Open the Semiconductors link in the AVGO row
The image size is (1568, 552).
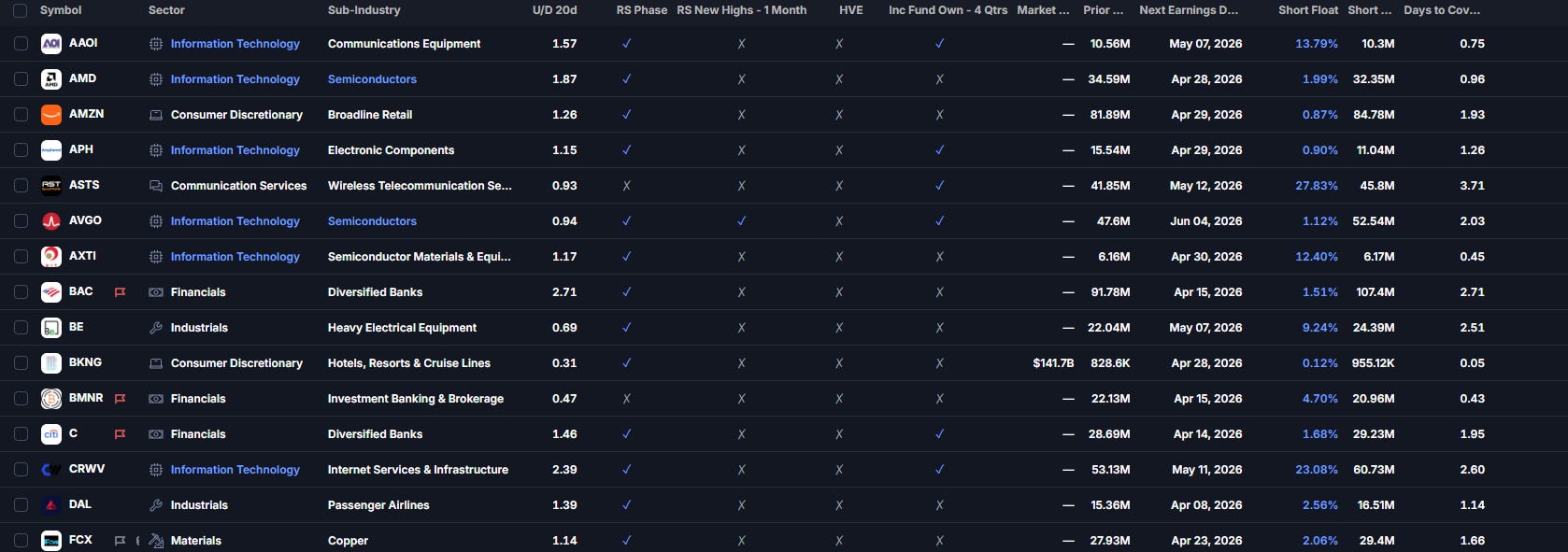pyautogui.click(x=372, y=221)
